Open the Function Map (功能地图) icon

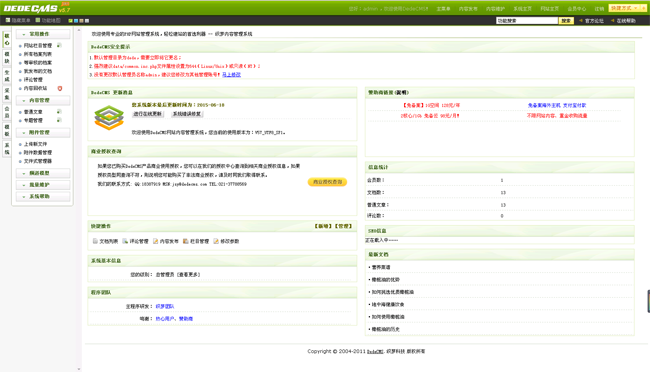pos(38,20)
